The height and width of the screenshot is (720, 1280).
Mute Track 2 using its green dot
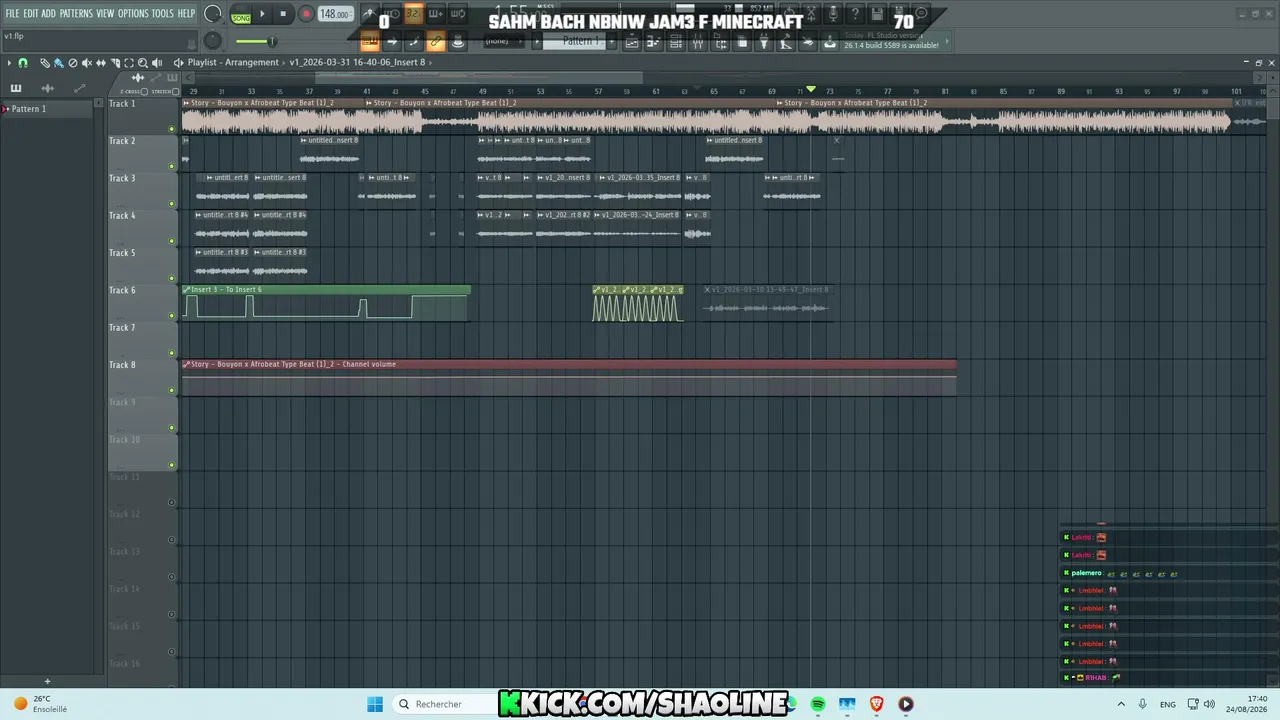172,166
